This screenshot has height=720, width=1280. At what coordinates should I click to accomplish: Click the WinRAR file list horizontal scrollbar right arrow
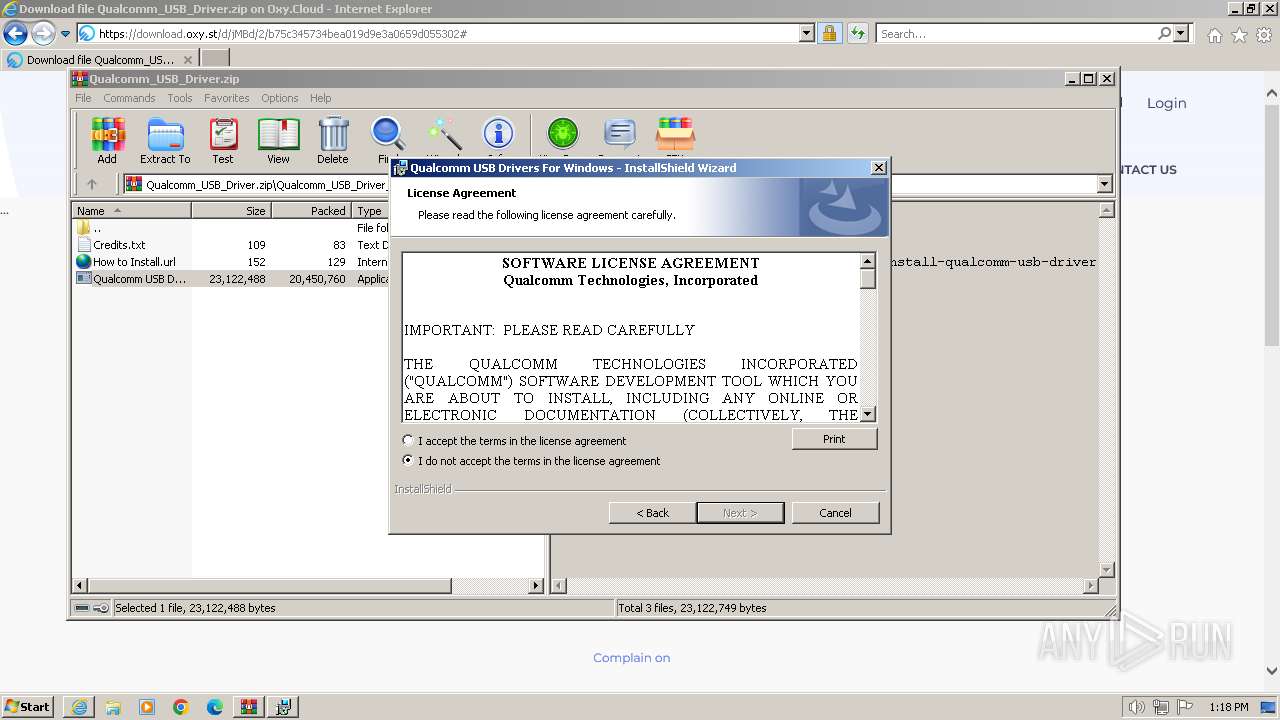pyautogui.click(x=536, y=586)
